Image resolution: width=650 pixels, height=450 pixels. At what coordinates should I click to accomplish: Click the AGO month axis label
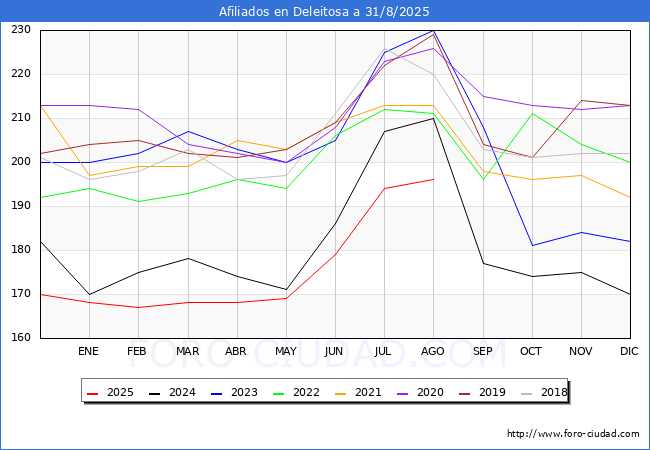(433, 351)
